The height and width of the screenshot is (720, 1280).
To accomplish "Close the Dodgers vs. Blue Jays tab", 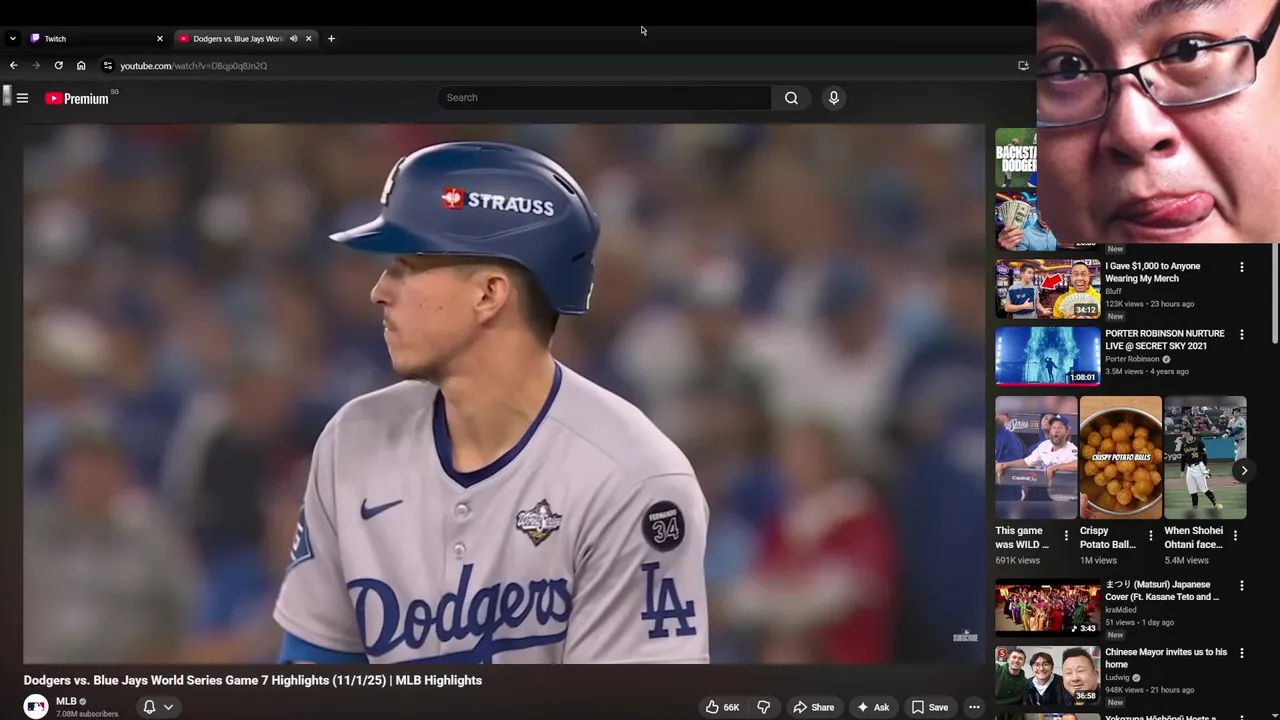I will [308, 39].
